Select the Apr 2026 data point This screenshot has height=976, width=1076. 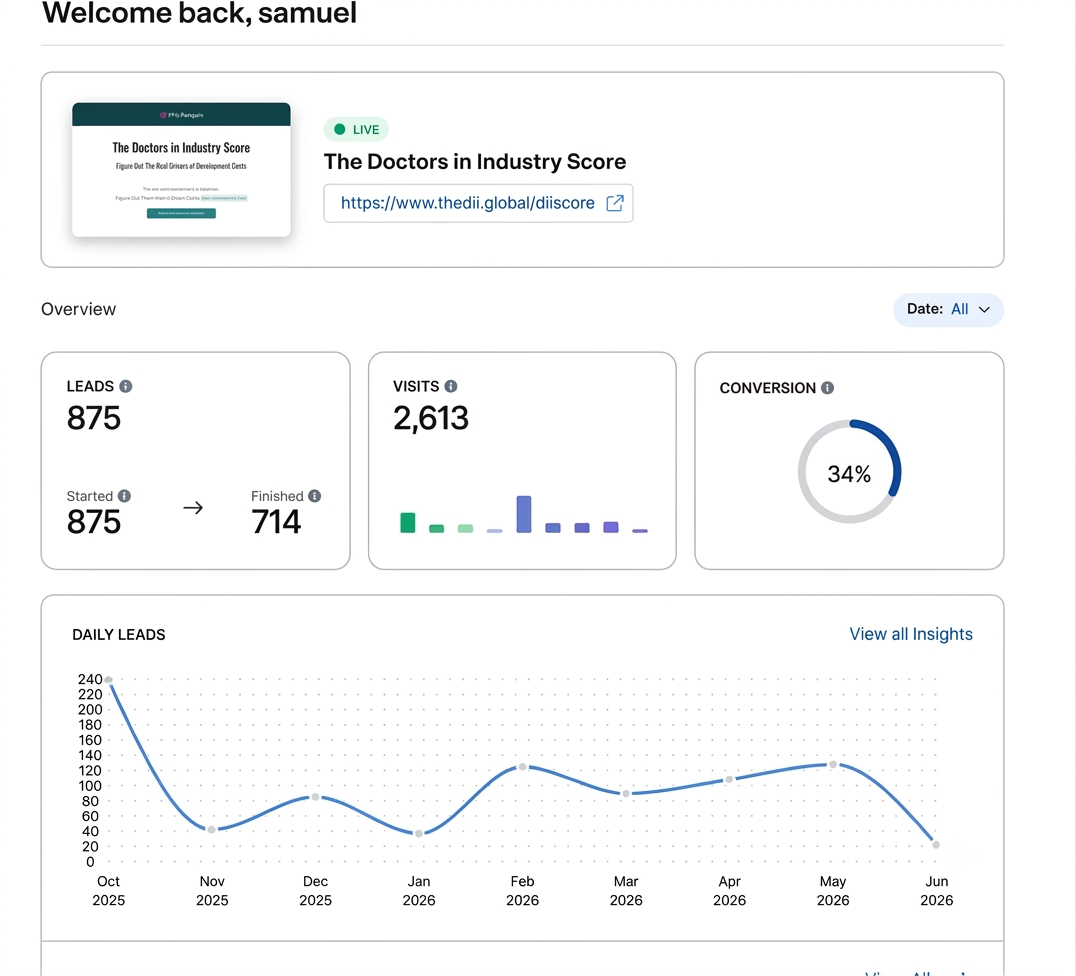pyautogui.click(x=729, y=780)
